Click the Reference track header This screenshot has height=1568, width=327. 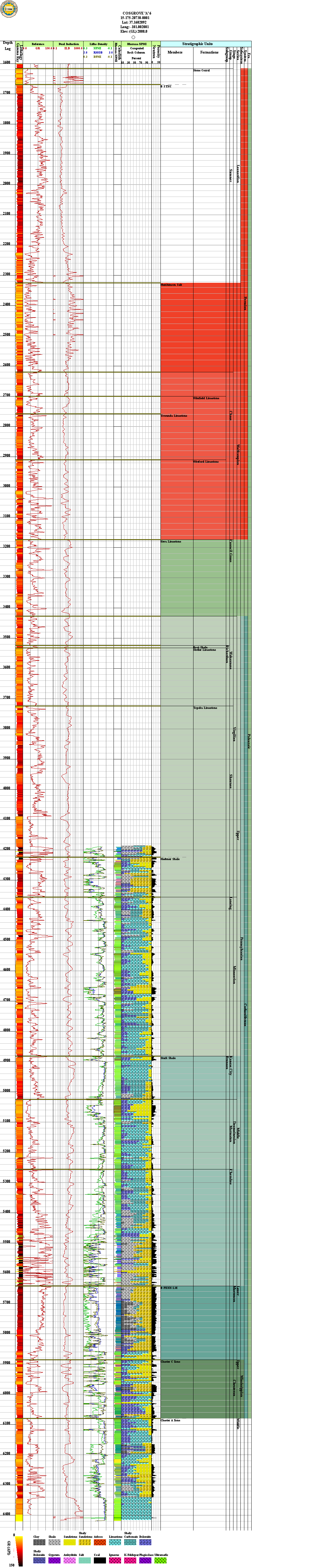(x=38, y=44)
